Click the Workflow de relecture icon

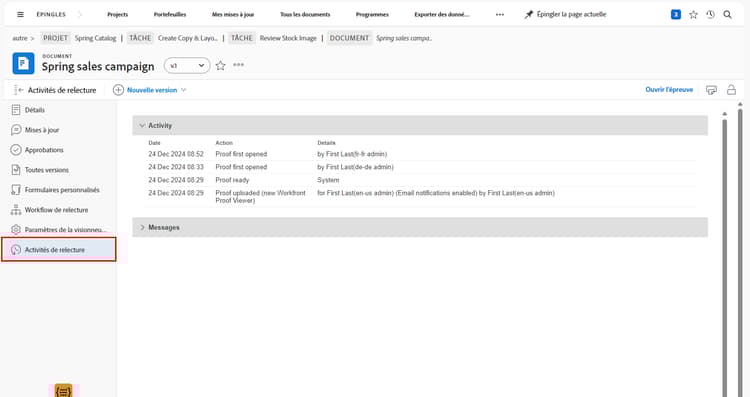click(16, 210)
